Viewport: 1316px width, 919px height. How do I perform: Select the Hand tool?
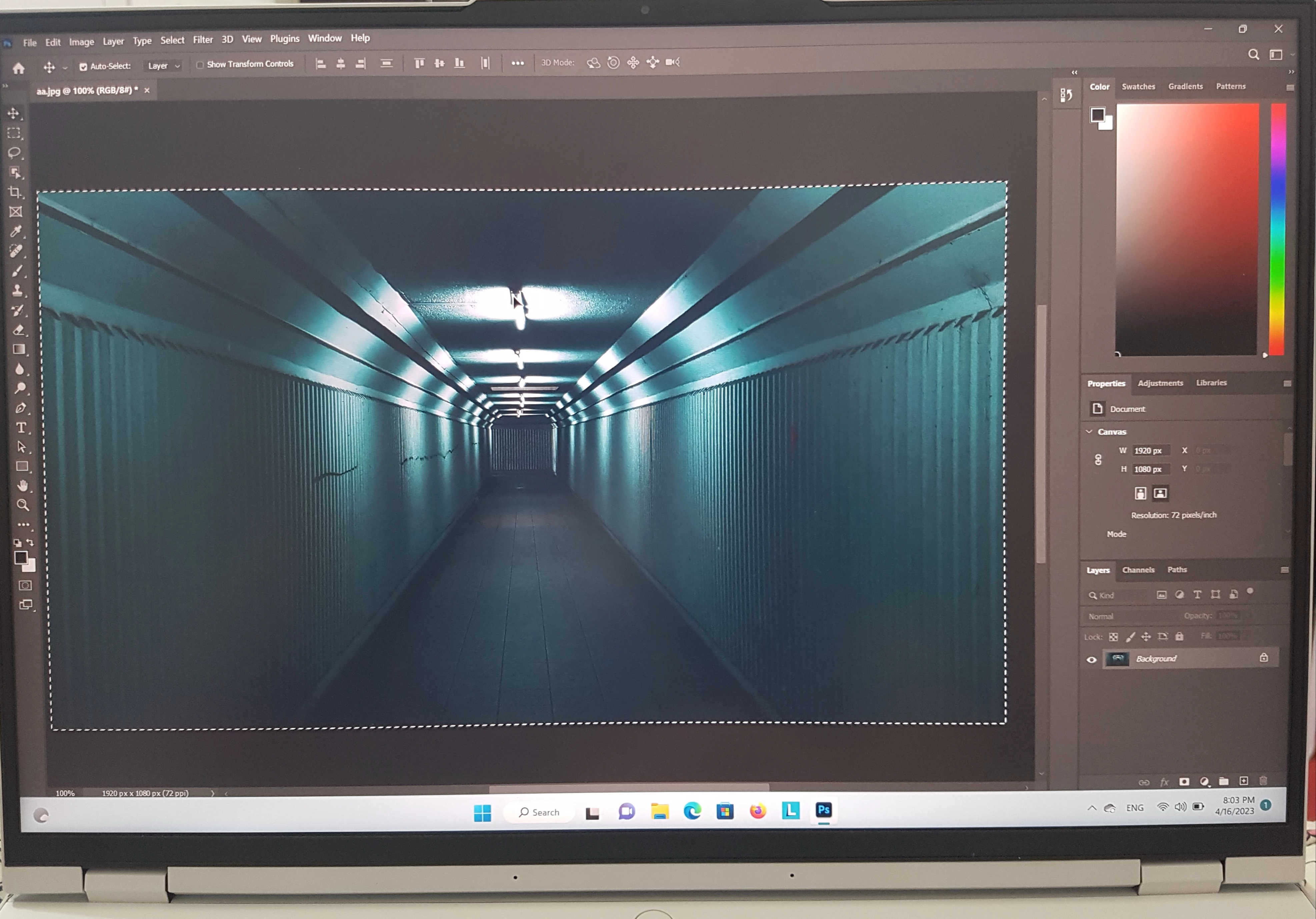coord(22,485)
